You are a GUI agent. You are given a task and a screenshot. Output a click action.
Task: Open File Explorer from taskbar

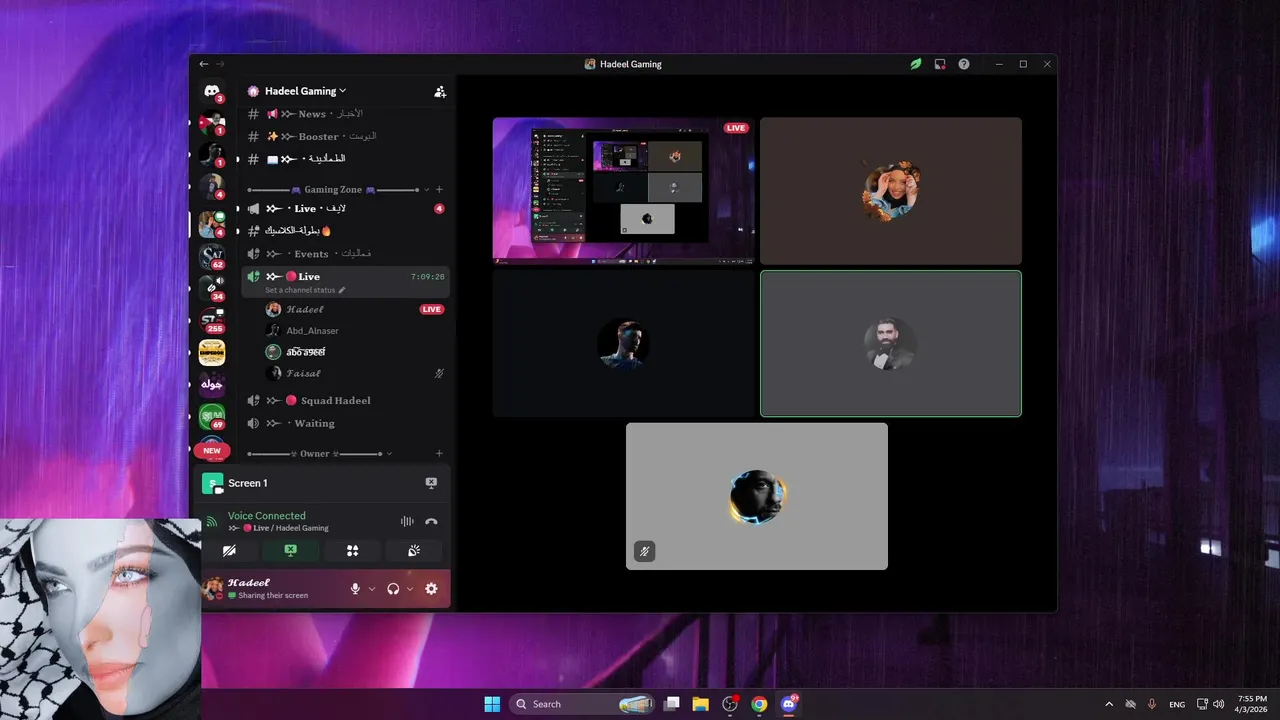tap(701, 704)
